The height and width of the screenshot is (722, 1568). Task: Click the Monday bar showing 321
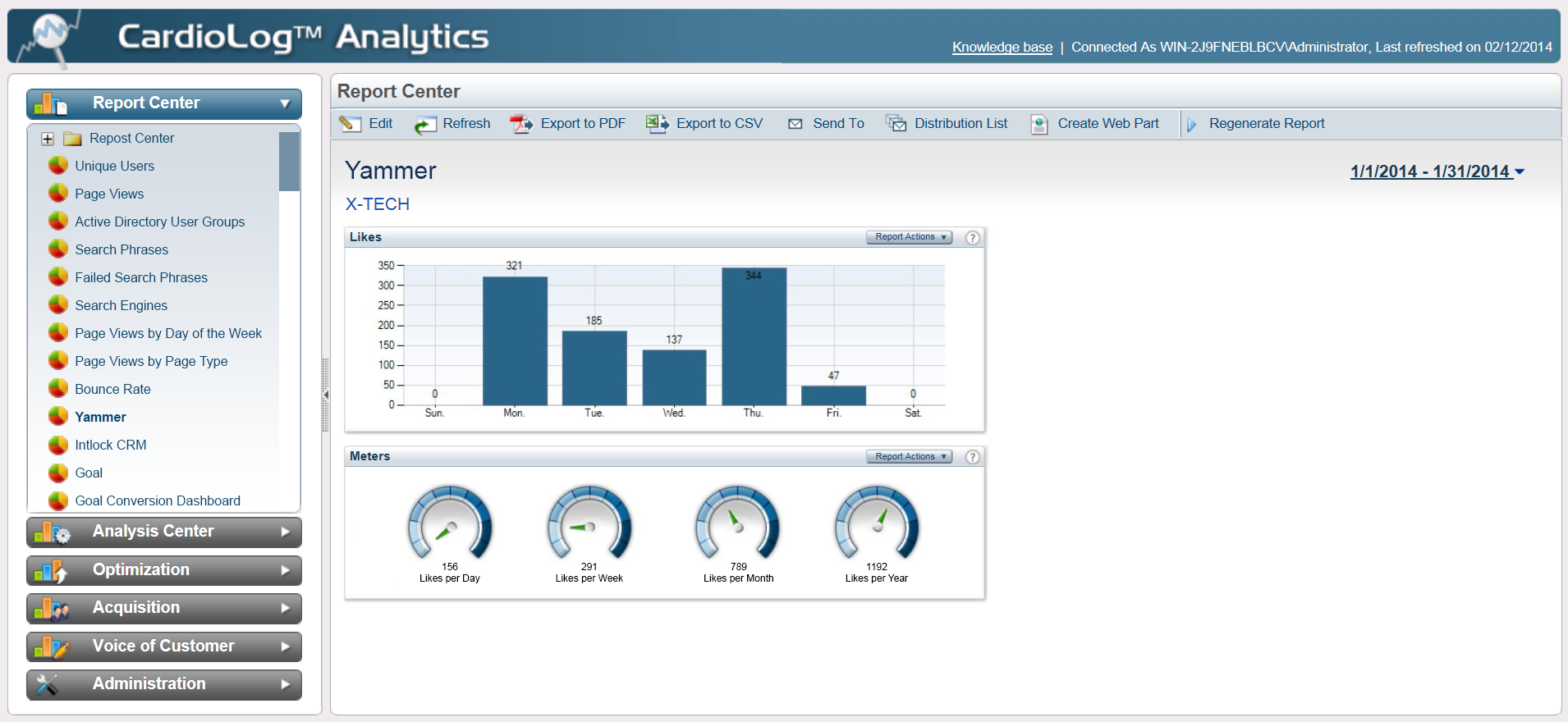pyautogui.click(x=515, y=340)
